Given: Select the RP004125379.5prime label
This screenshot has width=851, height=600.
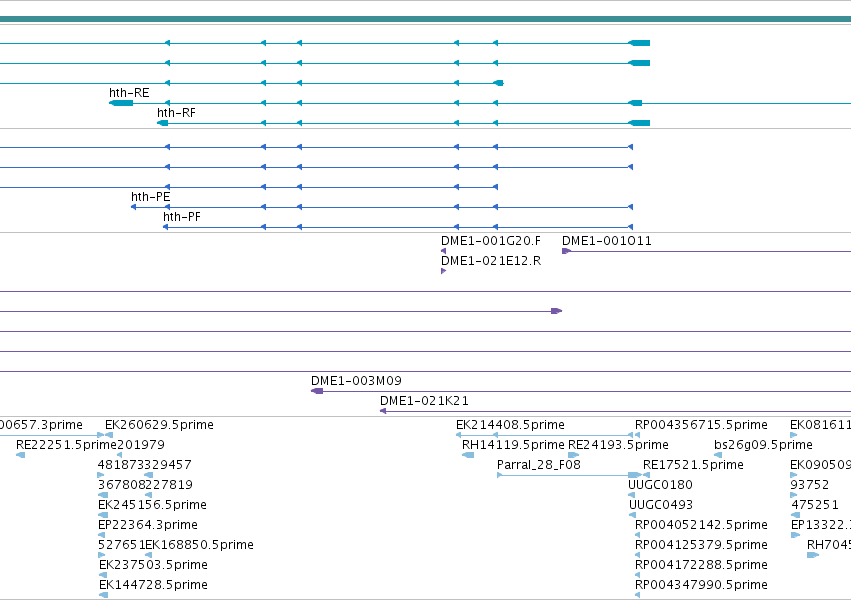Looking at the screenshot, I should [701, 545].
